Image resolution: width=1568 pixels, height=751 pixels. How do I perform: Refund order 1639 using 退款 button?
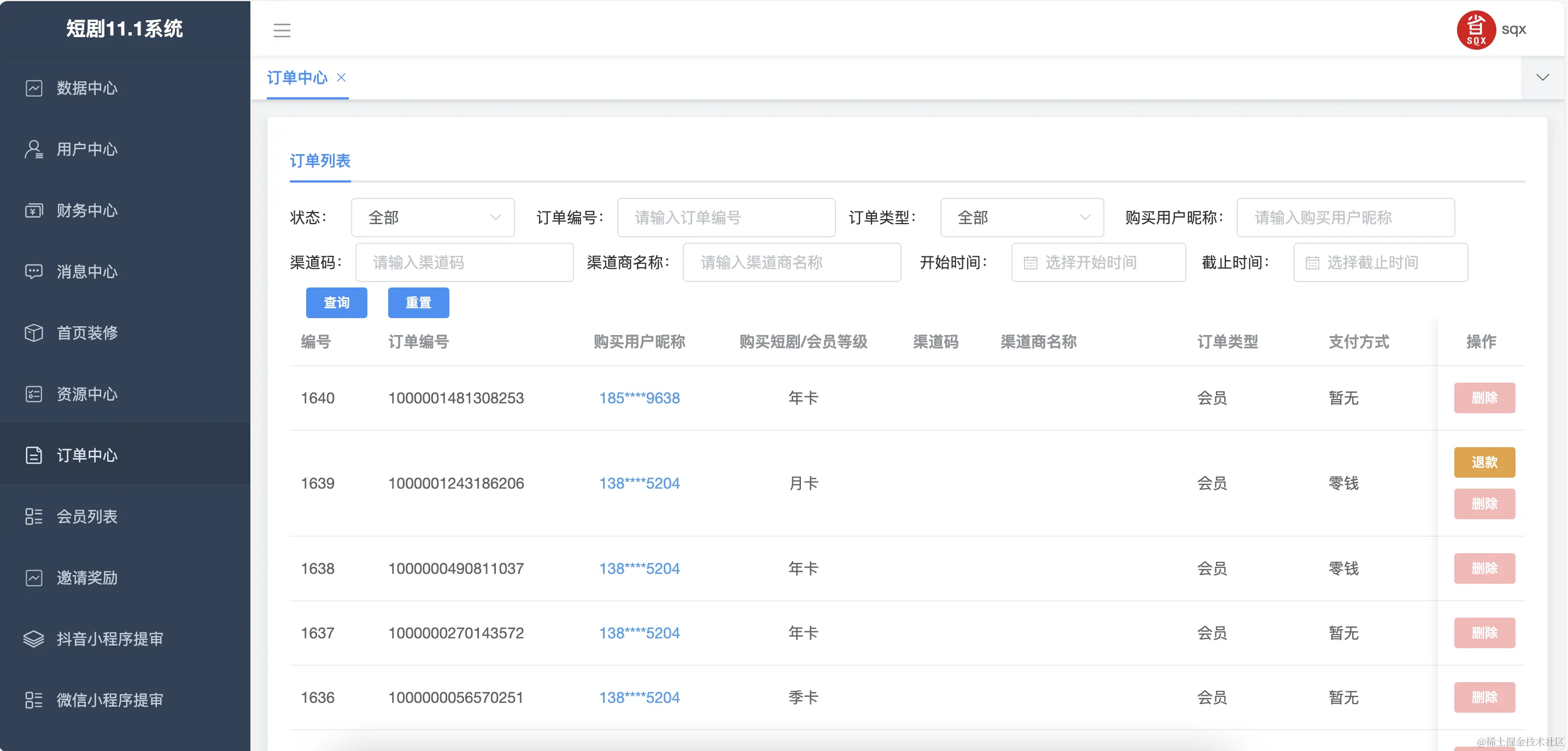pyautogui.click(x=1484, y=462)
